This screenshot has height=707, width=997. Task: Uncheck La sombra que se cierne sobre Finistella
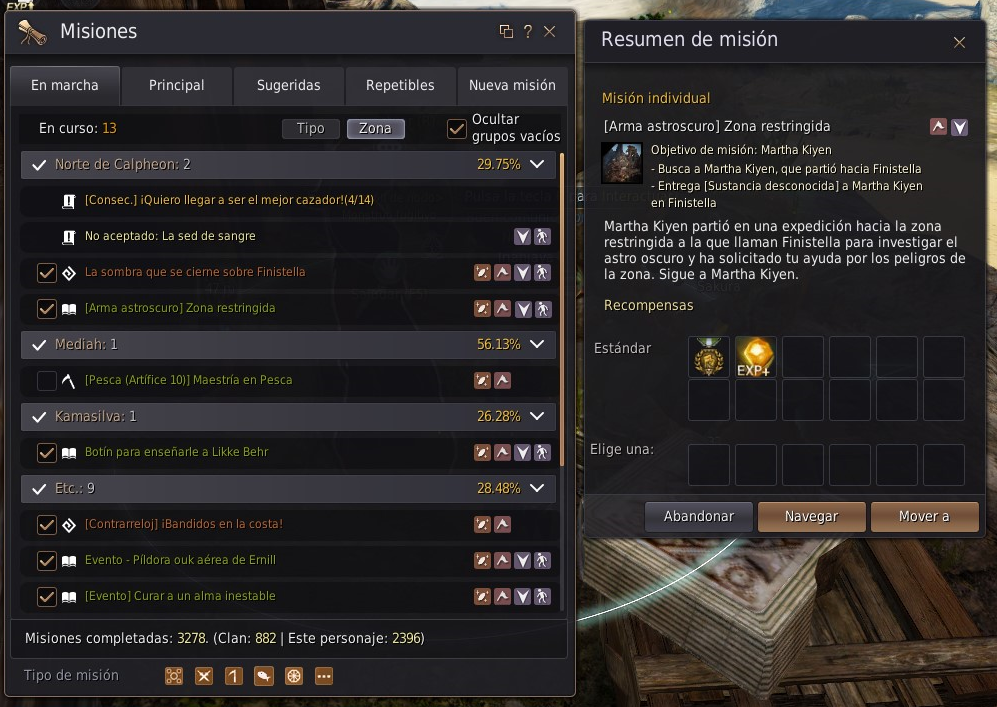tap(46, 273)
